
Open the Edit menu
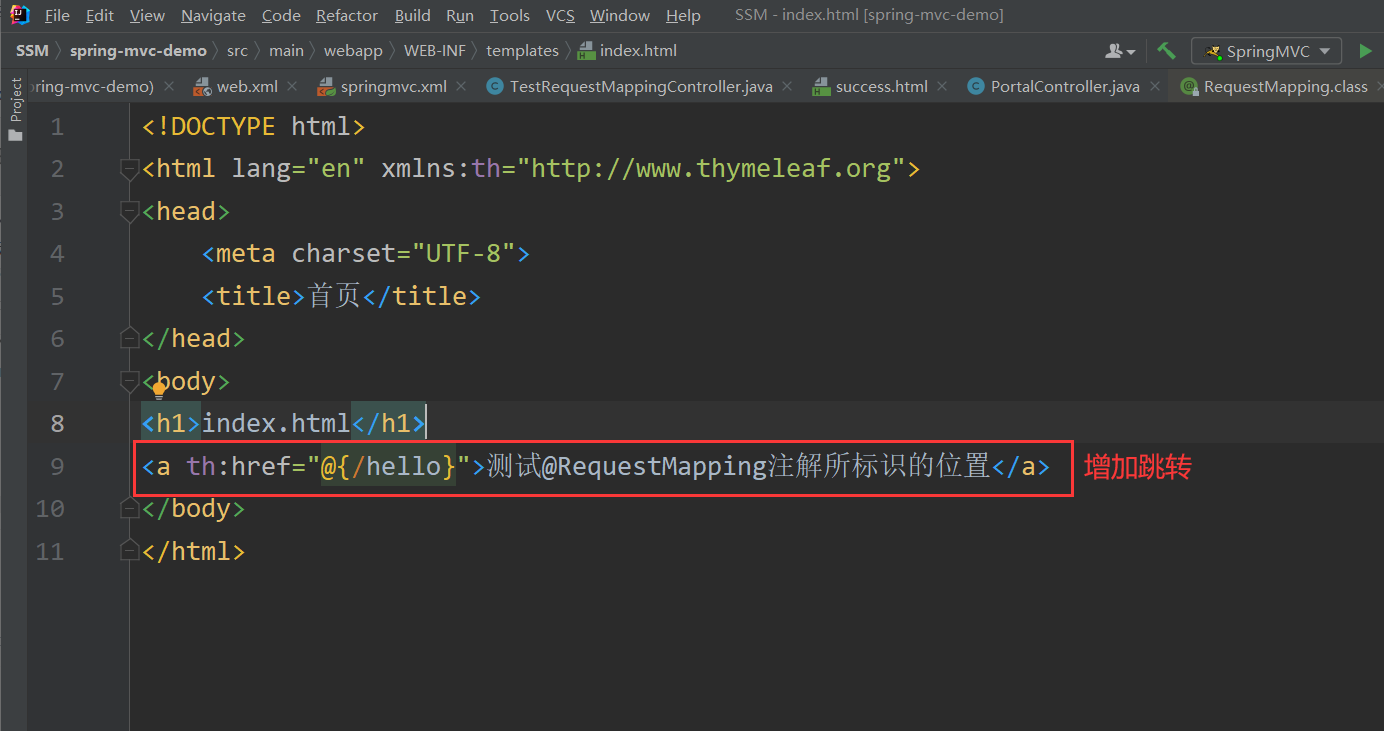100,15
